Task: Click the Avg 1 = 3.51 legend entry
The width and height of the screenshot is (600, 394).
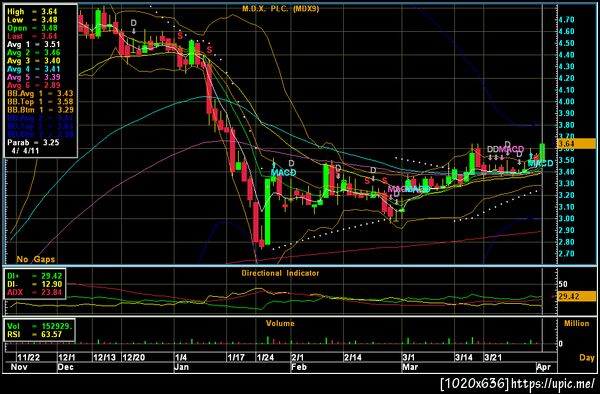Action: [34, 44]
